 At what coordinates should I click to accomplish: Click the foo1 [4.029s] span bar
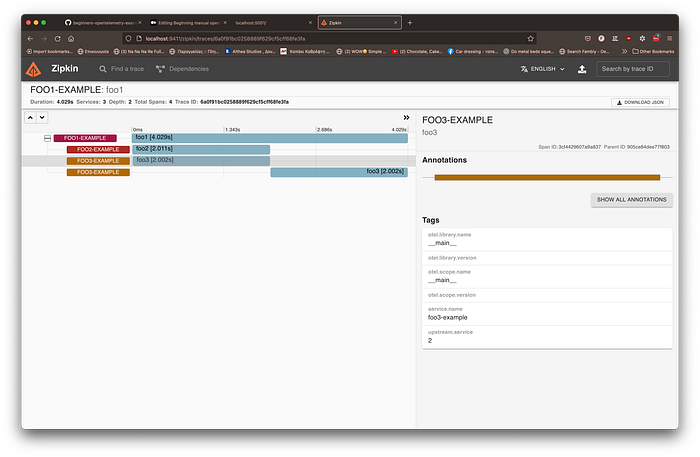pyautogui.click(x=270, y=138)
